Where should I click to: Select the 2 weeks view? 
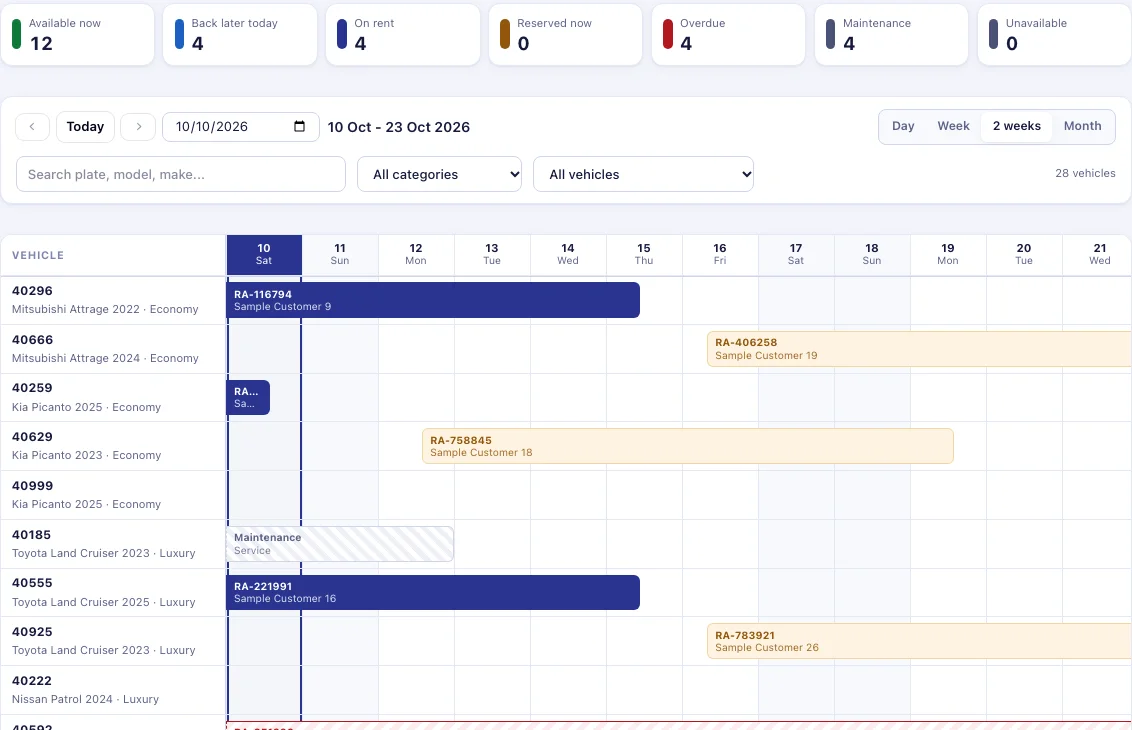pyautogui.click(x=1016, y=126)
